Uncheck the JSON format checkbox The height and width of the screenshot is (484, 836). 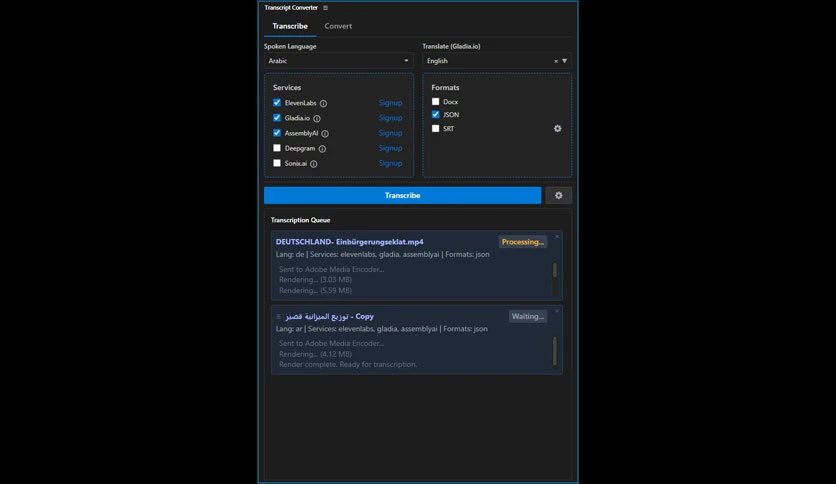coord(436,115)
